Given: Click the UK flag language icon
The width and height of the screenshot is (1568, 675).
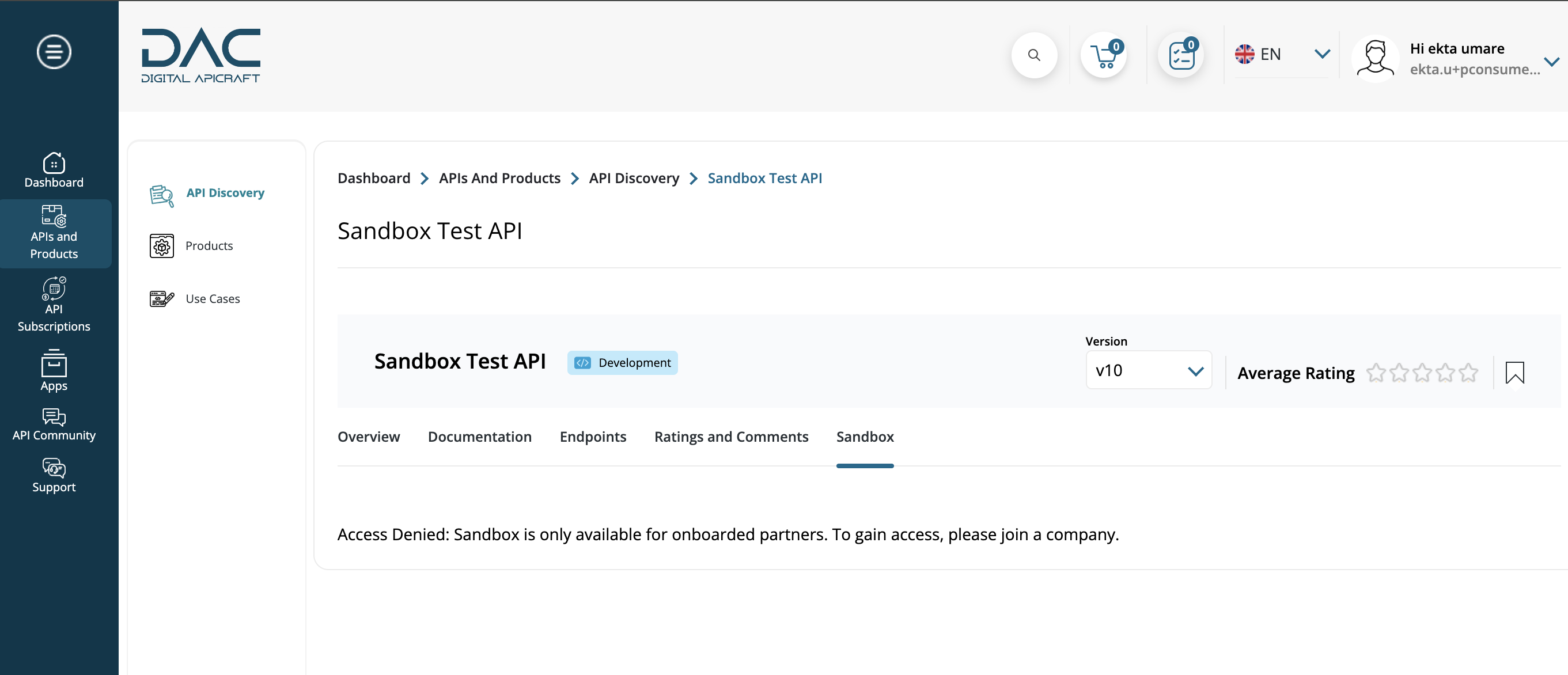Looking at the screenshot, I should point(1244,54).
